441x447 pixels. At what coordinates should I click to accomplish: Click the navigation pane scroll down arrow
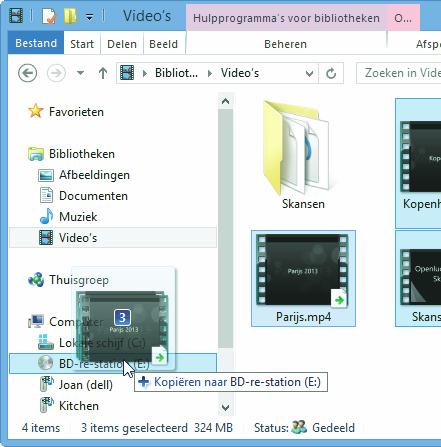(226, 407)
